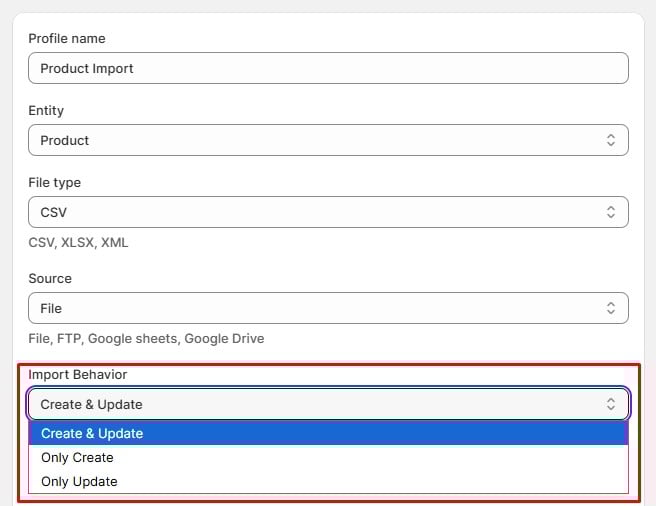This screenshot has width=656, height=506.
Task: Click the File, FTP, Google sheets hint text
Action: click(146, 338)
